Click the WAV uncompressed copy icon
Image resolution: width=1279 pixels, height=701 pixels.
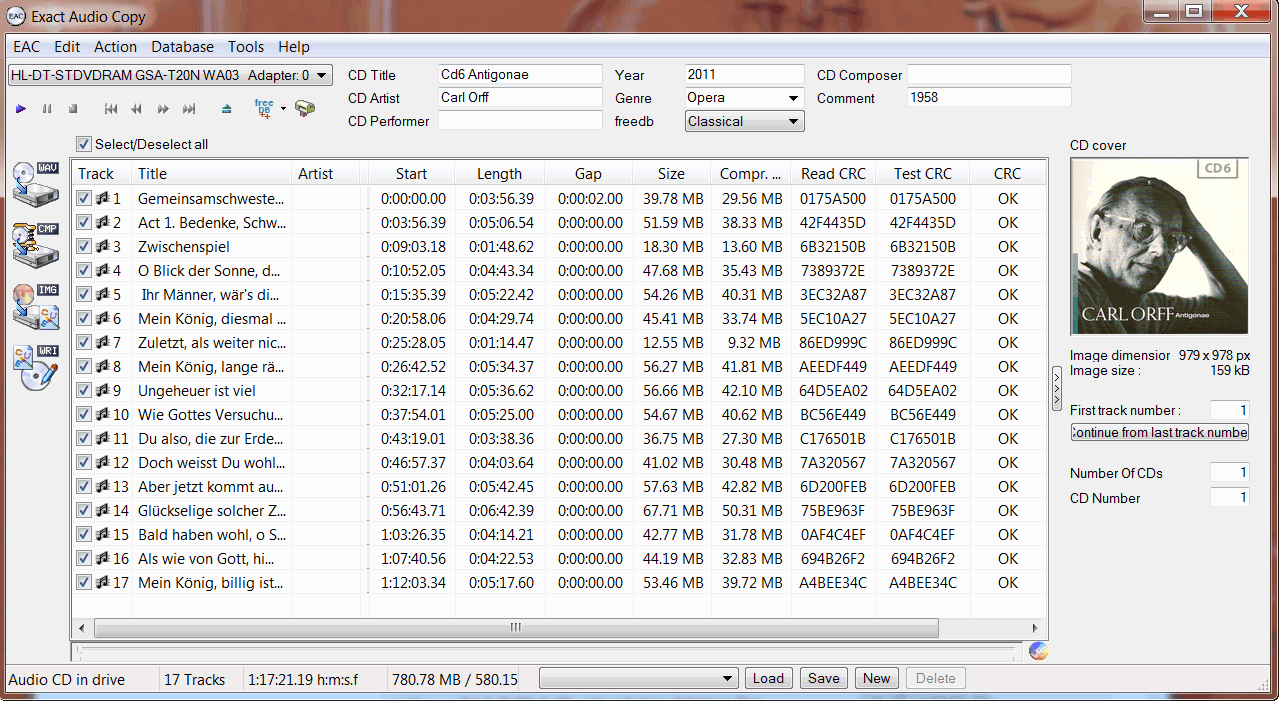tap(36, 183)
